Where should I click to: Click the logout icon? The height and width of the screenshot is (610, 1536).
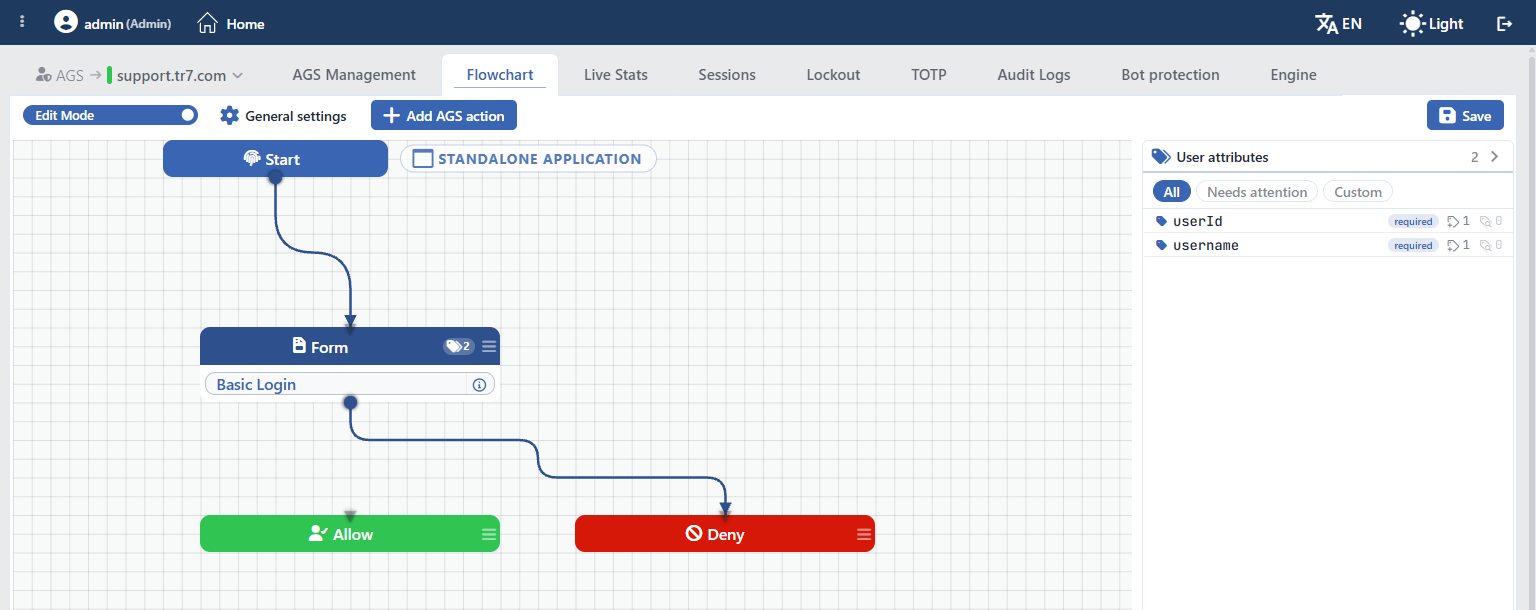pyautogui.click(x=1504, y=23)
